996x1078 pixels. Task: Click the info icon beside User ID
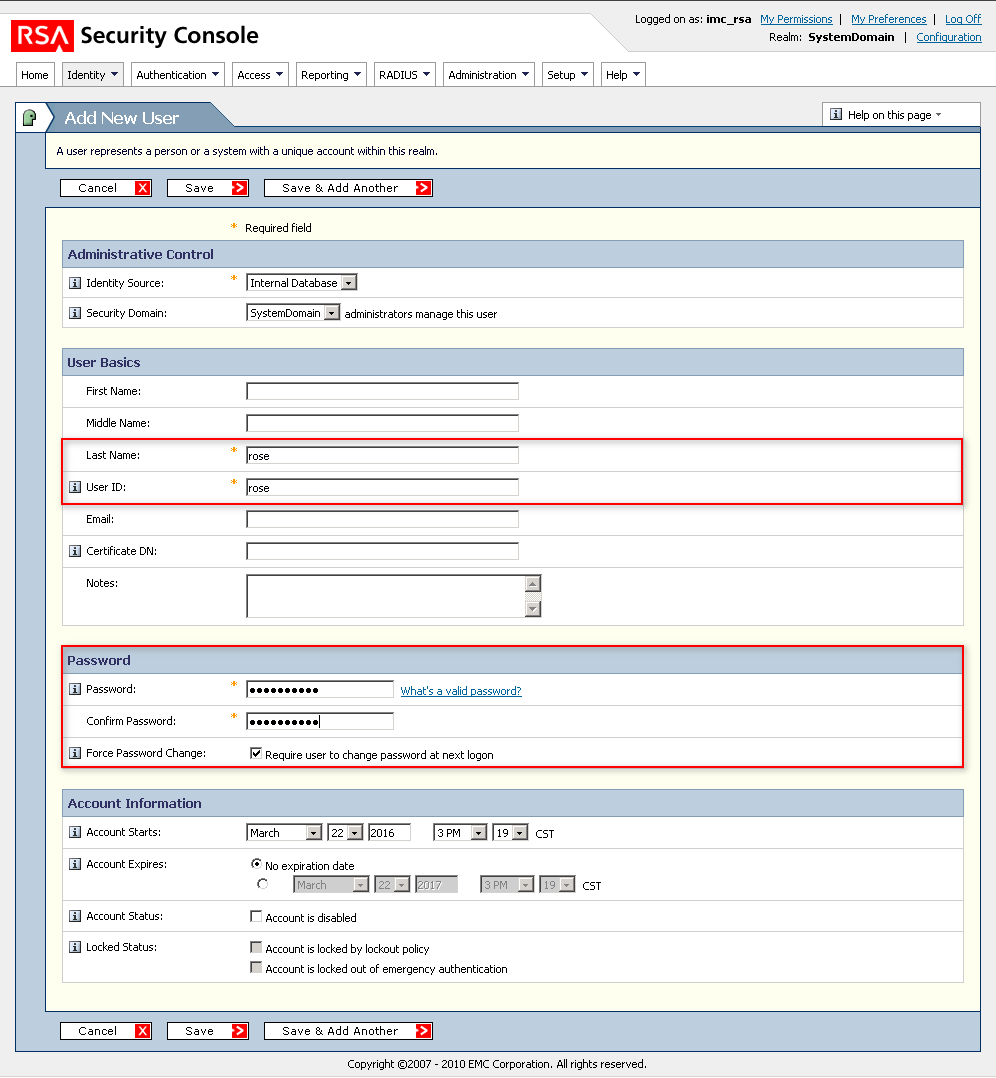point(75,487)
